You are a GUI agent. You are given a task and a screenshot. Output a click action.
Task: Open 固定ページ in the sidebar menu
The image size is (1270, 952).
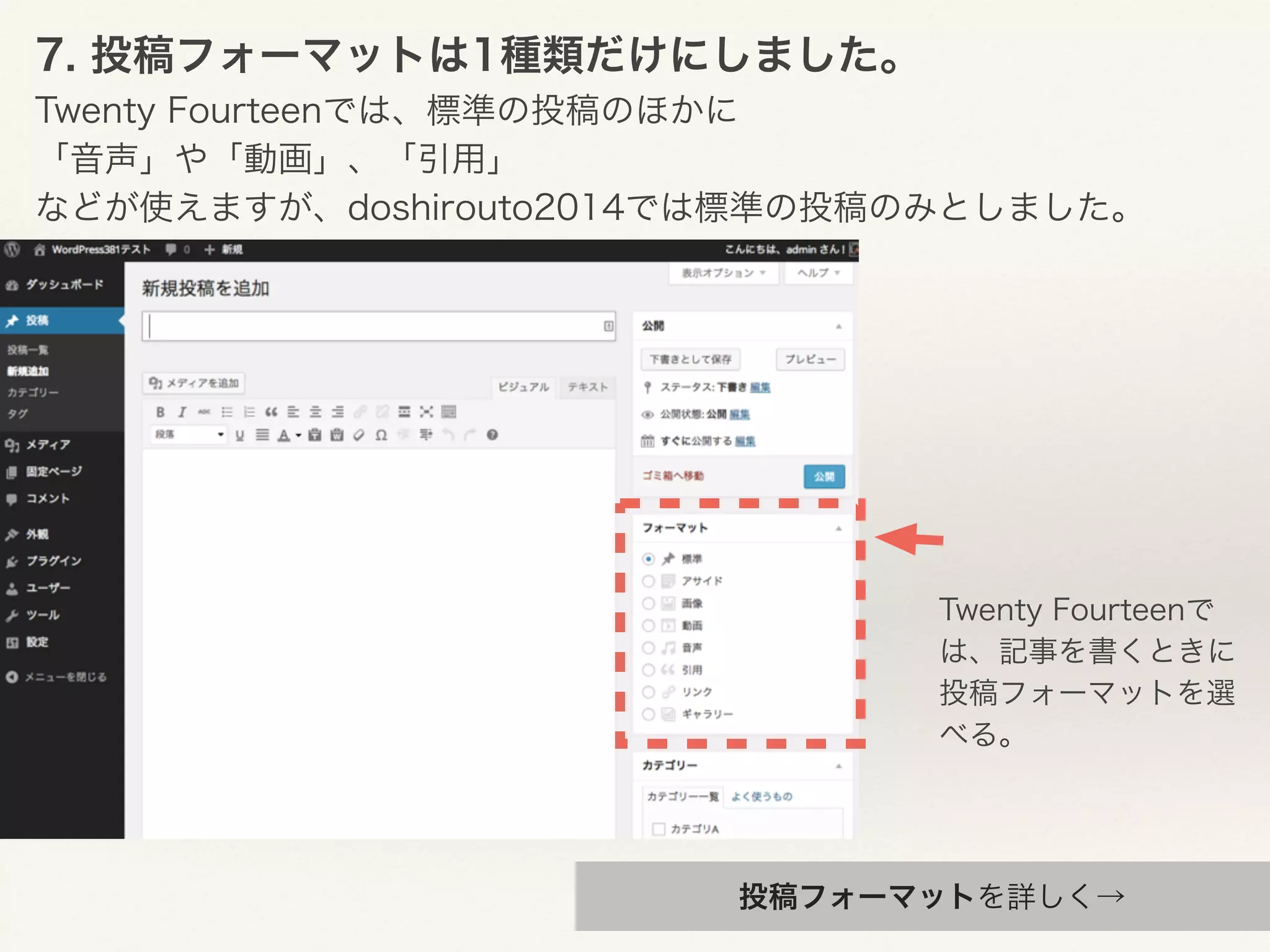tap(62, 472)
